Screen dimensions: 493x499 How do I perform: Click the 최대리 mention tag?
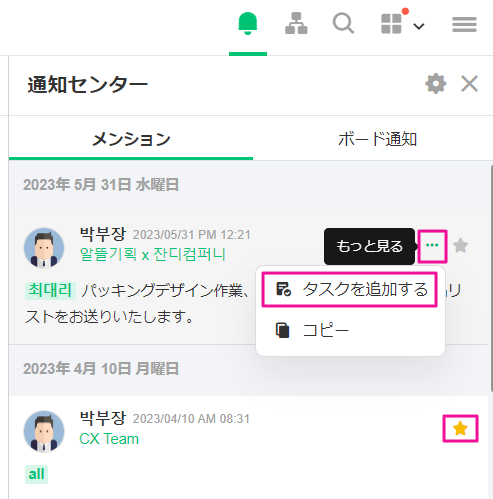tap(50, 290)
